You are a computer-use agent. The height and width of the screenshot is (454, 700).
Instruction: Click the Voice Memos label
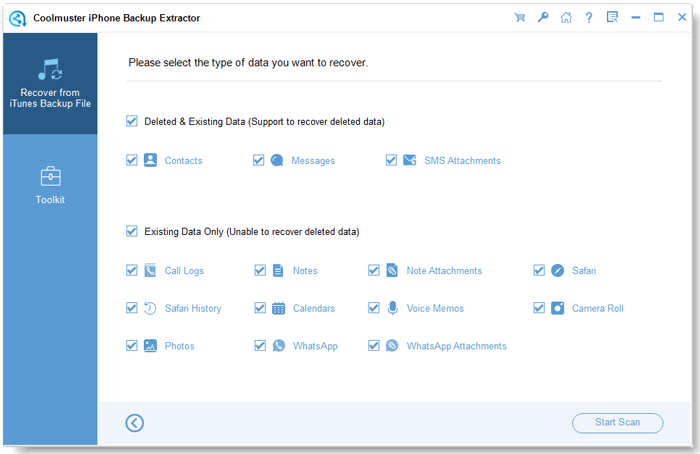pos(435,308)
